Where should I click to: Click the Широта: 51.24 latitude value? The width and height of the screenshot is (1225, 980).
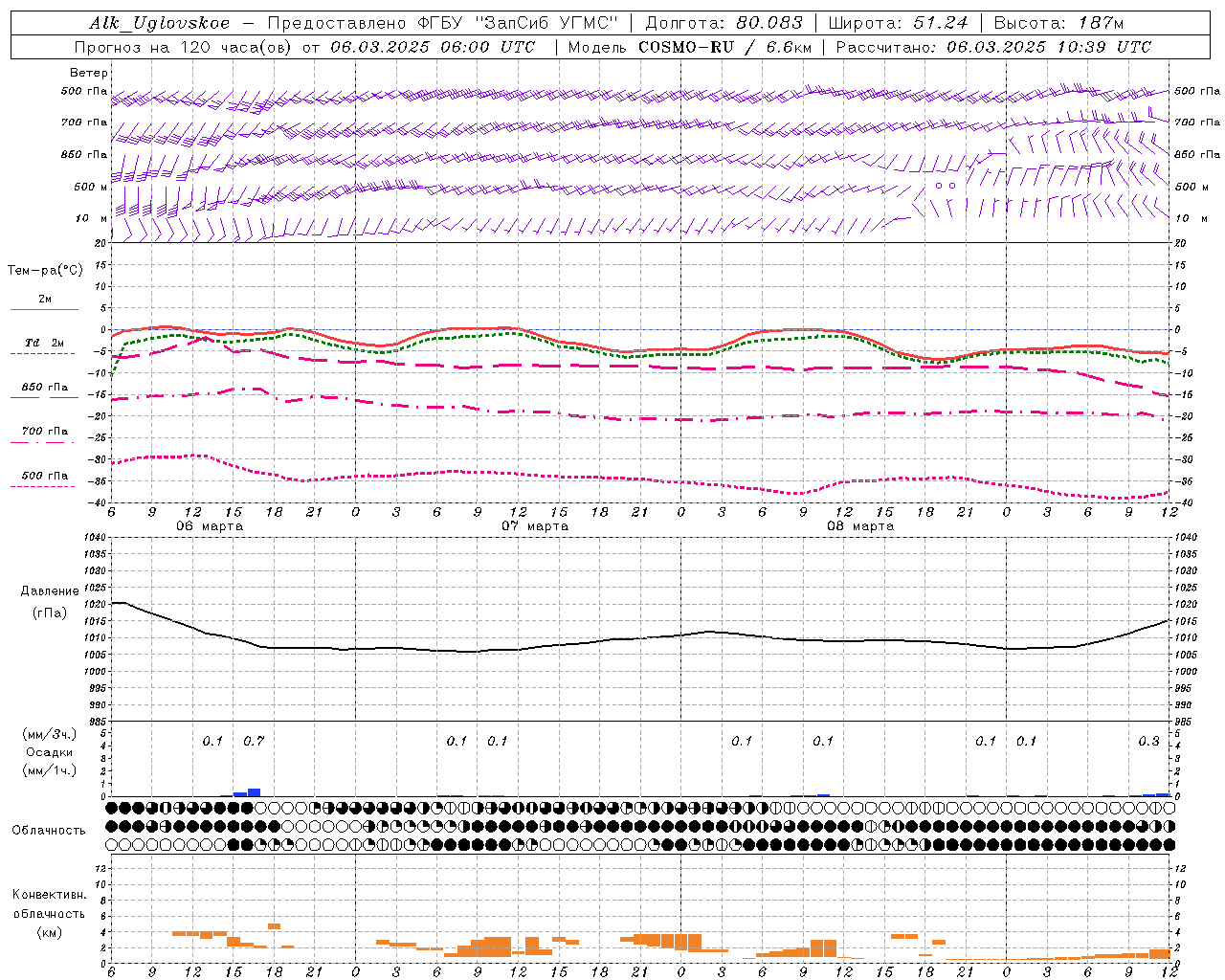898,23
